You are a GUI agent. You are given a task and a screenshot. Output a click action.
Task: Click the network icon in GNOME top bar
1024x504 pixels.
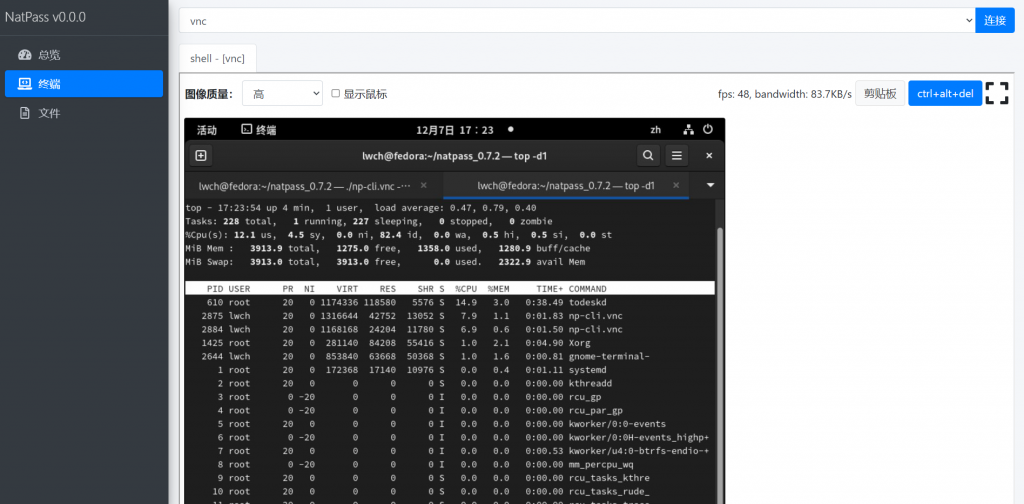(x=688, y=130)
